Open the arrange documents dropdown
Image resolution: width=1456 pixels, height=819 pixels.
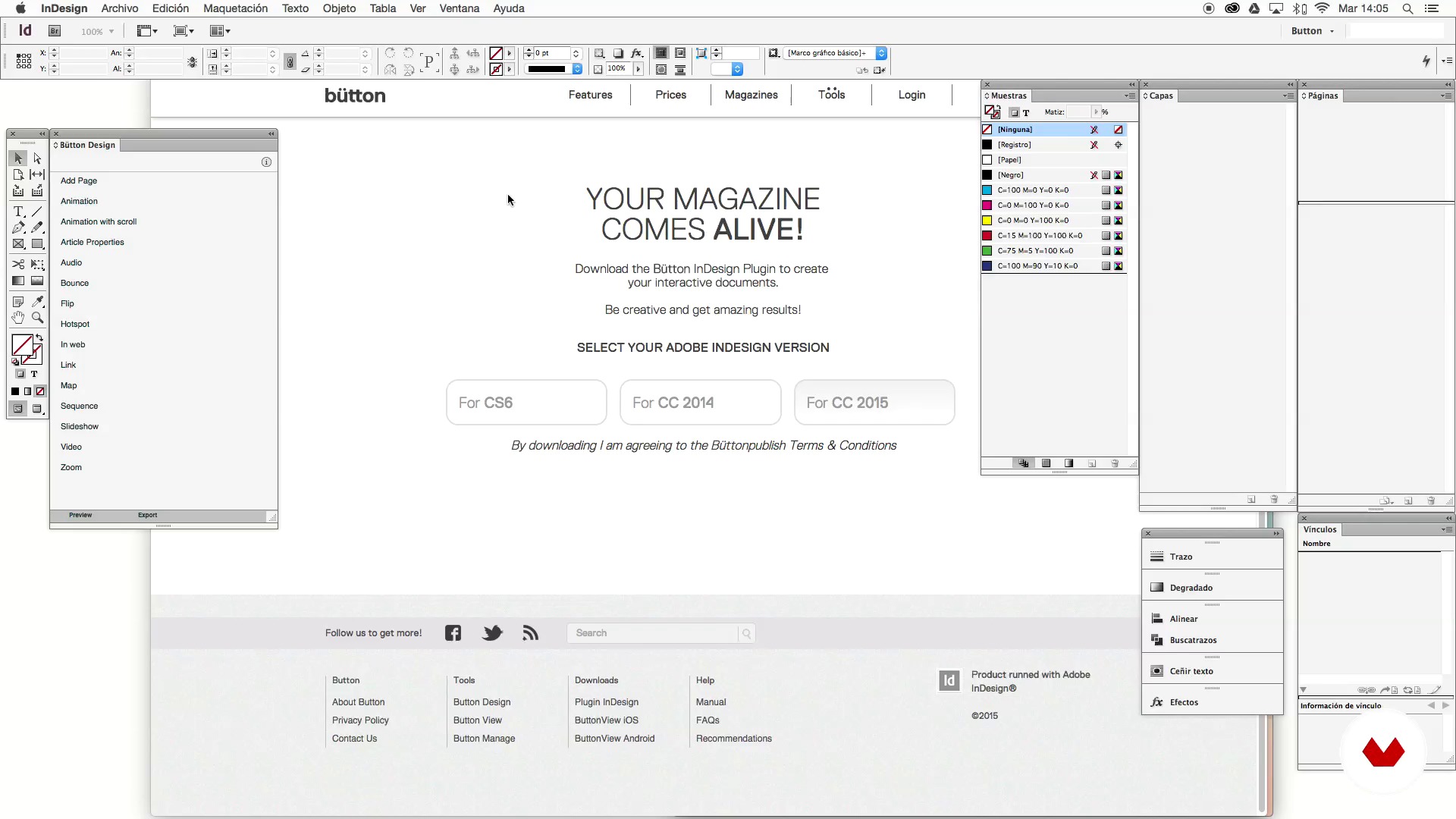pyautogui.click(x=220, y=31)
